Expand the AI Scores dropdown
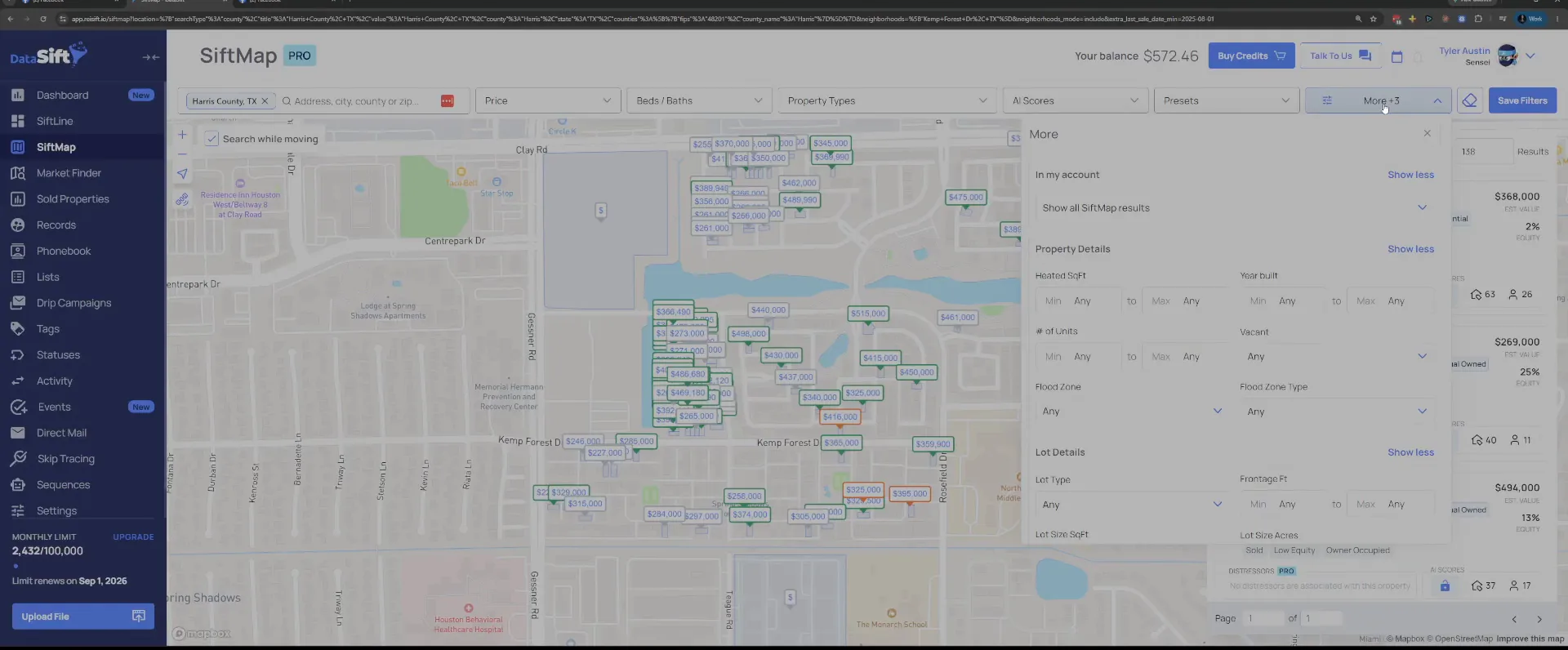The width and height of the screenshot is (1568, 650). 1075,100
